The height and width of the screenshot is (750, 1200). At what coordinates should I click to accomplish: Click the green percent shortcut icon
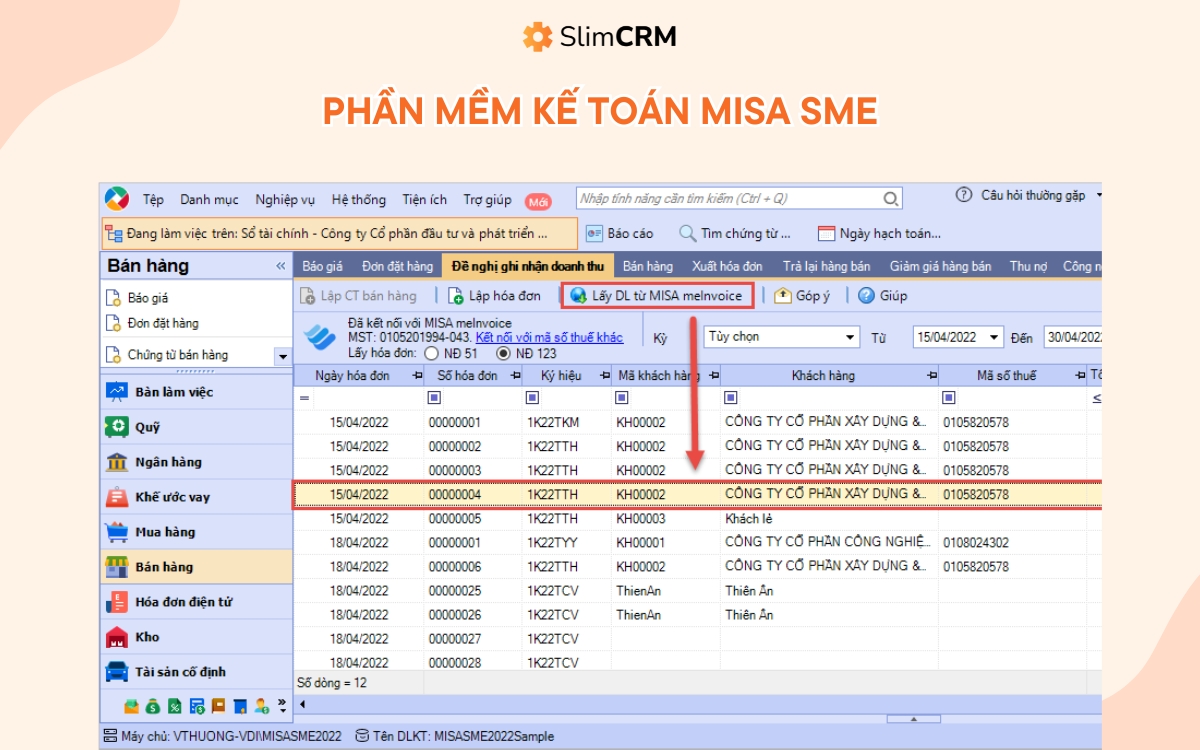point(175,706)
